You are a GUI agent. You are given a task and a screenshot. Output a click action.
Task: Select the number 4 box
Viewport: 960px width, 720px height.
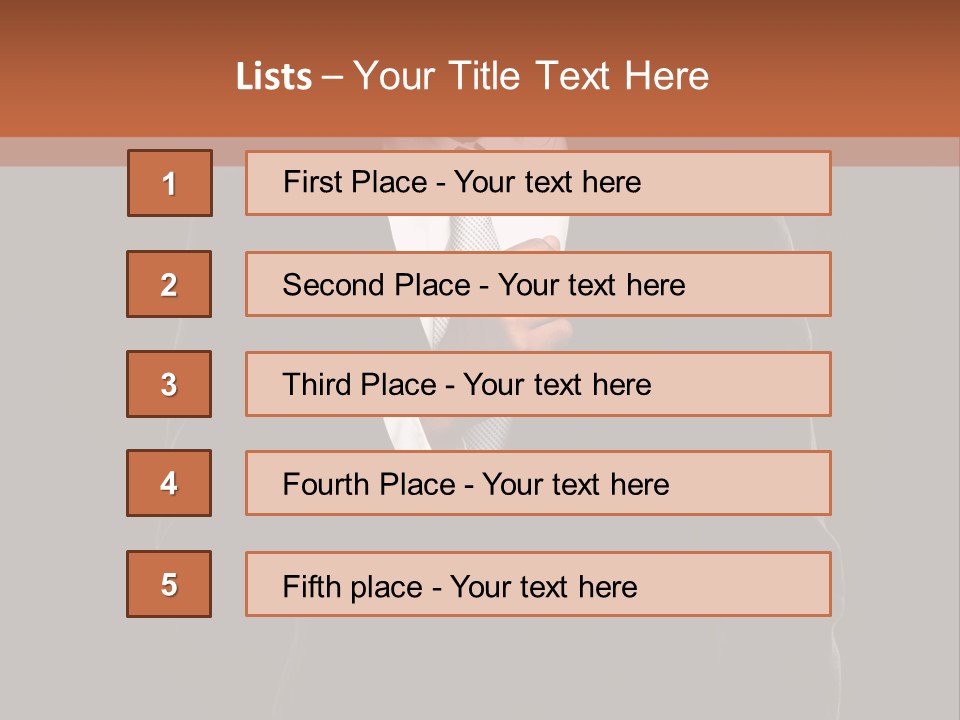169,483
